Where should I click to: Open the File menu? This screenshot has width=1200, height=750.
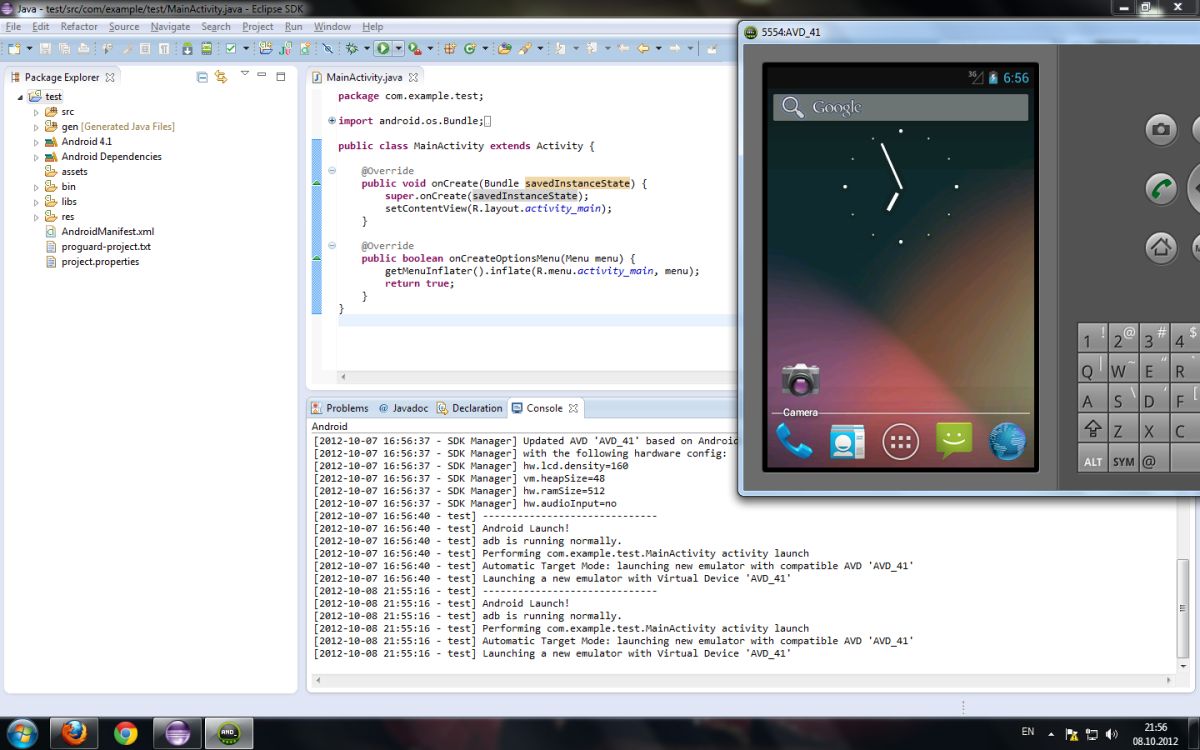[13, 27]
